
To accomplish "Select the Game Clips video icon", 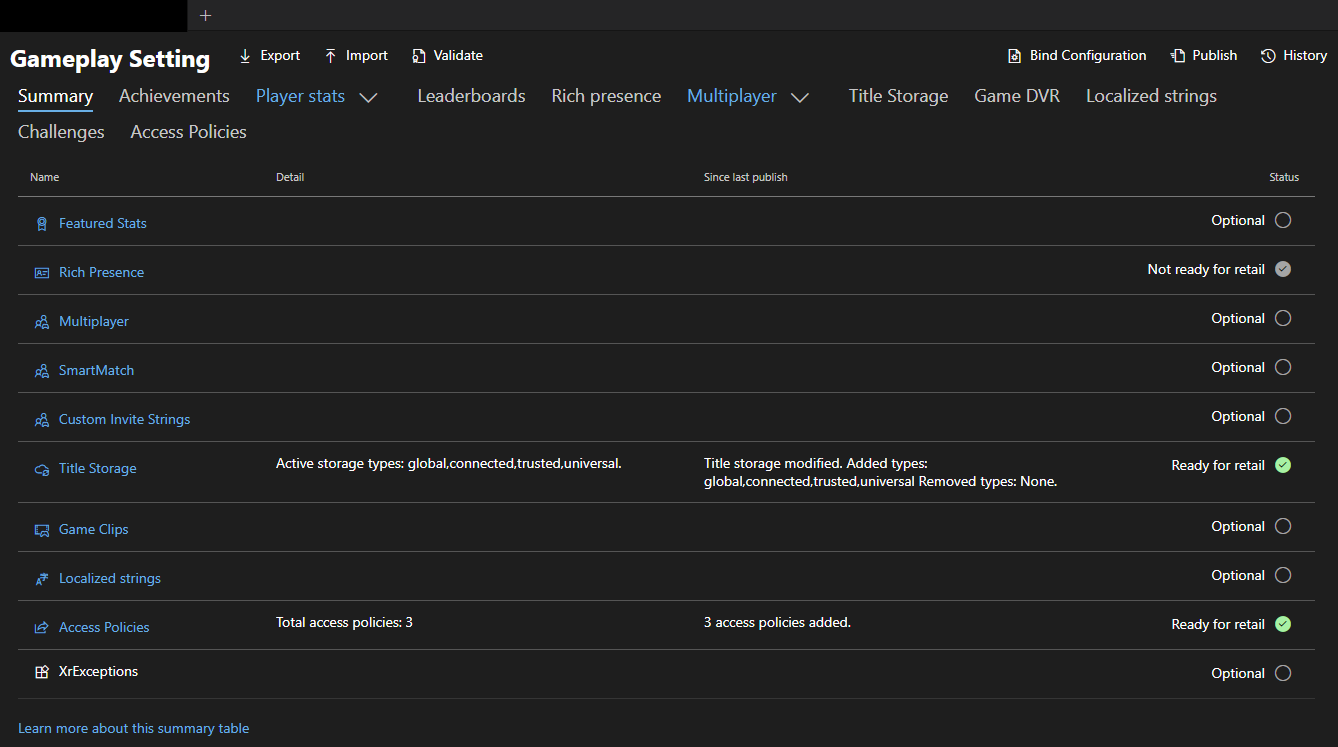I will pyautogui.click(x=40, y=529).
